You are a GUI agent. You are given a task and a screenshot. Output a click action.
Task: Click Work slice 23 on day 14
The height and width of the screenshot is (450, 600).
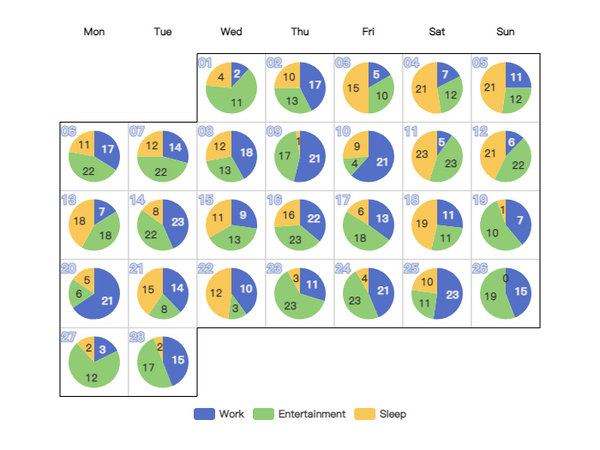[x=178, y=222]
